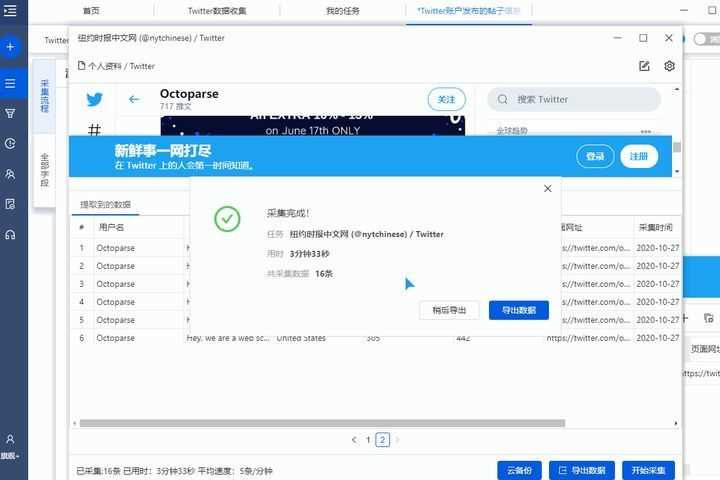Click the 2020-10-27 cell in row 2

coord(658,266)
